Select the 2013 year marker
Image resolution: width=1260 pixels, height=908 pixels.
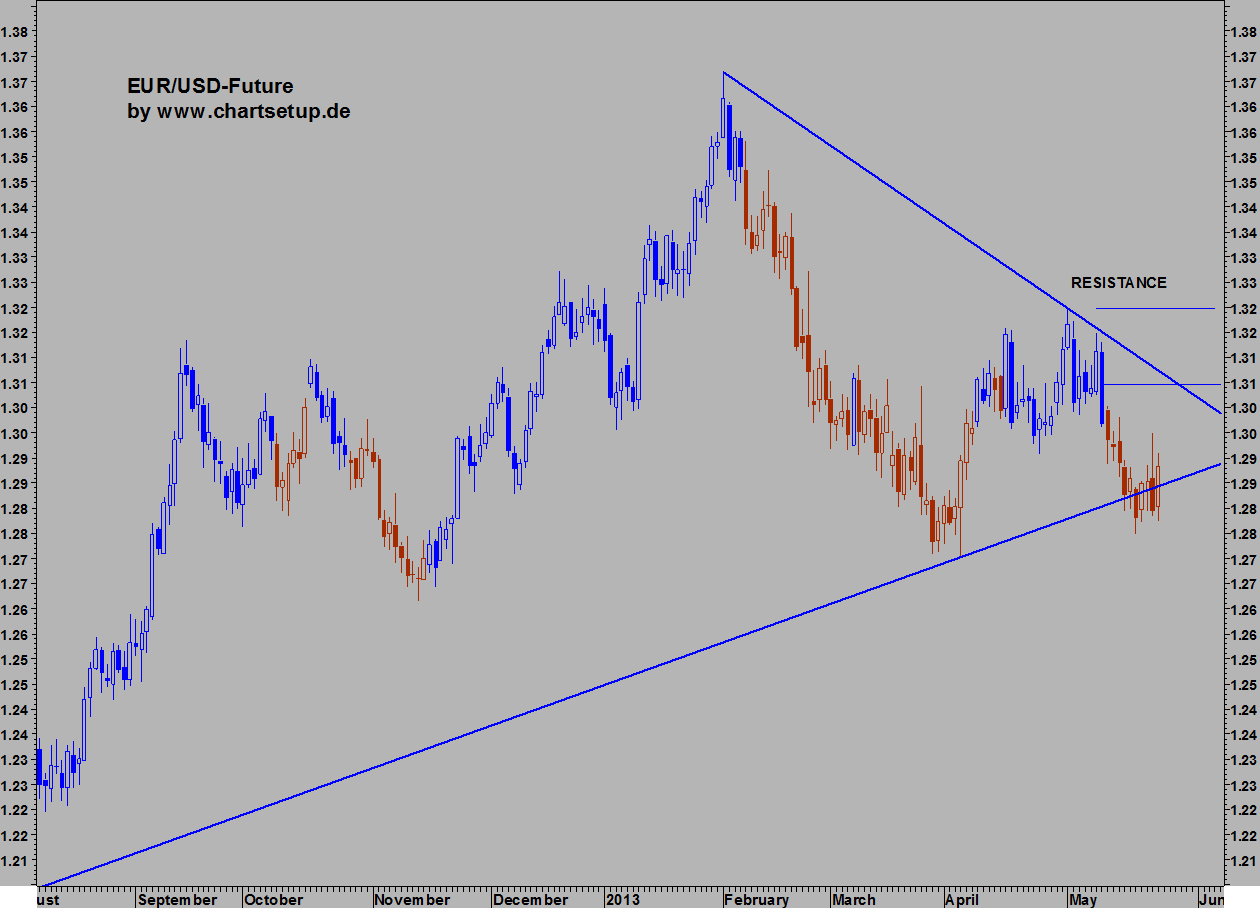coord(624,899)
